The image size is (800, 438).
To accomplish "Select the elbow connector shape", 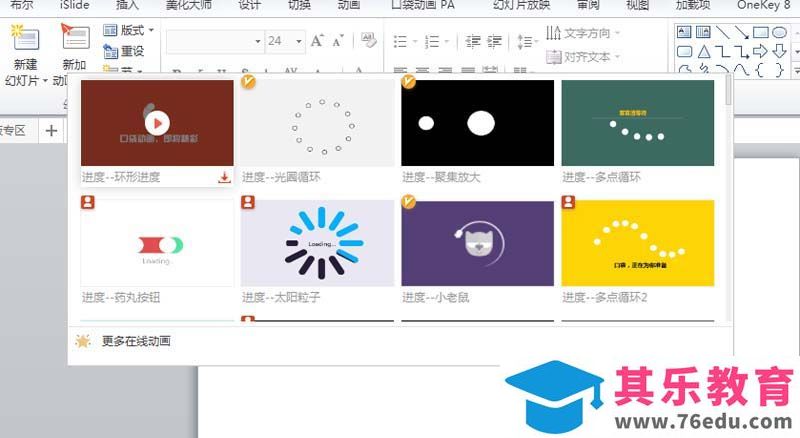I will pos(722,52).
